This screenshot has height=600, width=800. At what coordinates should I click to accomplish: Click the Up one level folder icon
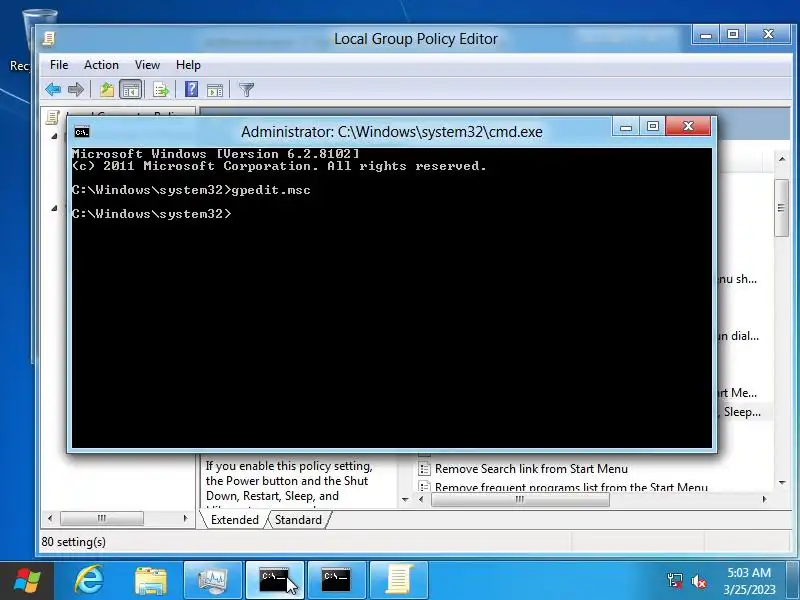coord(107,90)
